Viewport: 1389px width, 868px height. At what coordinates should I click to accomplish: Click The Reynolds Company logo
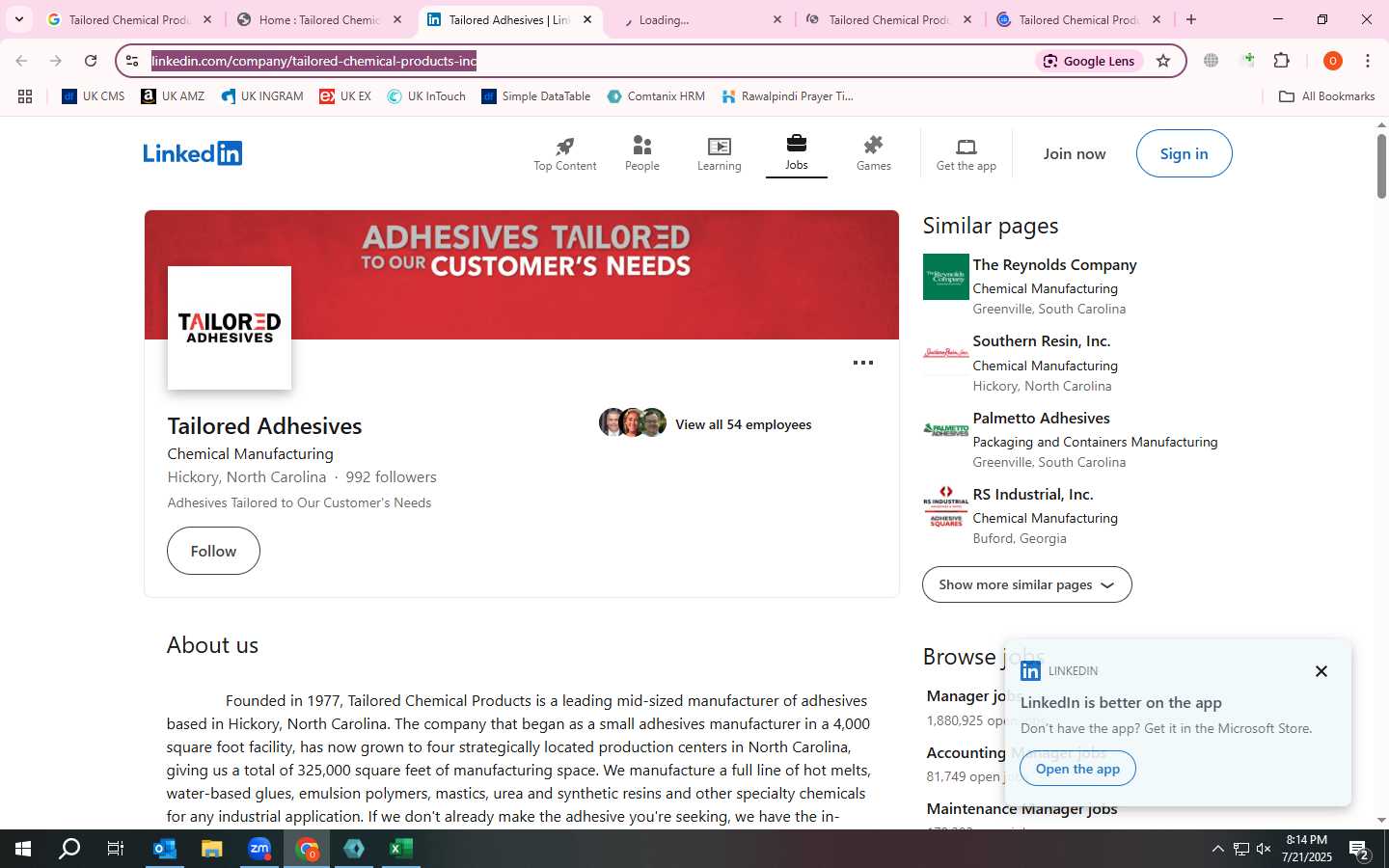click(946, 277)
